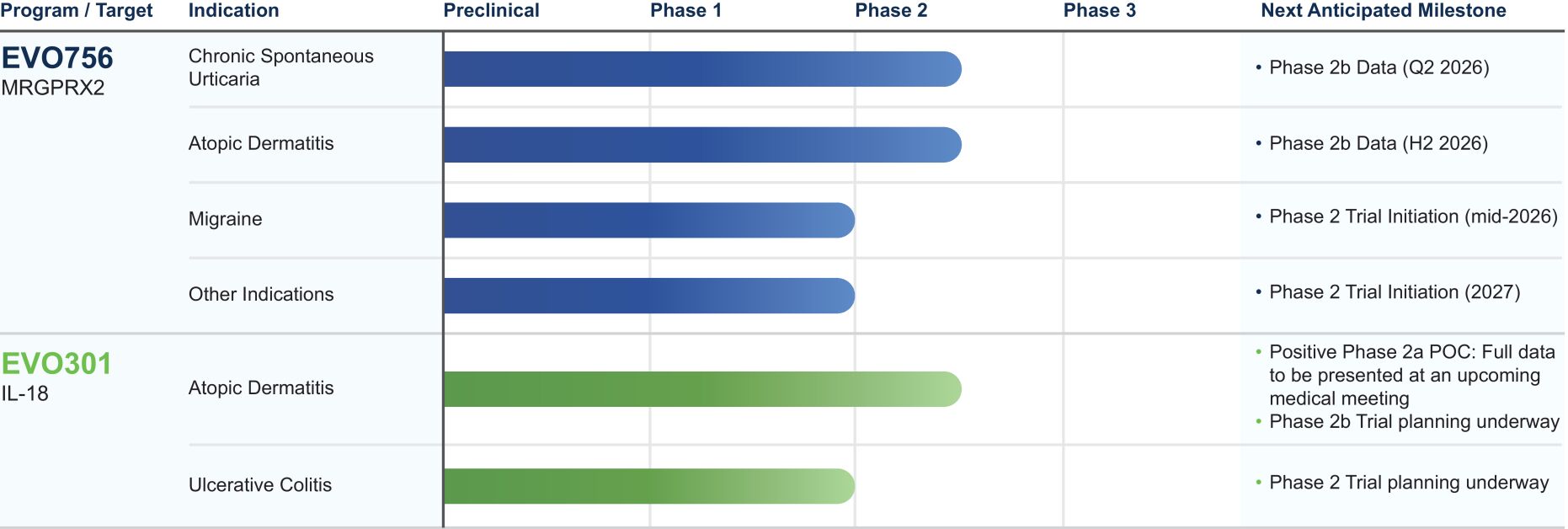Click the Phase 1 column header
1568x529 pixels.
pyautogui.click(x=685, y=11)
